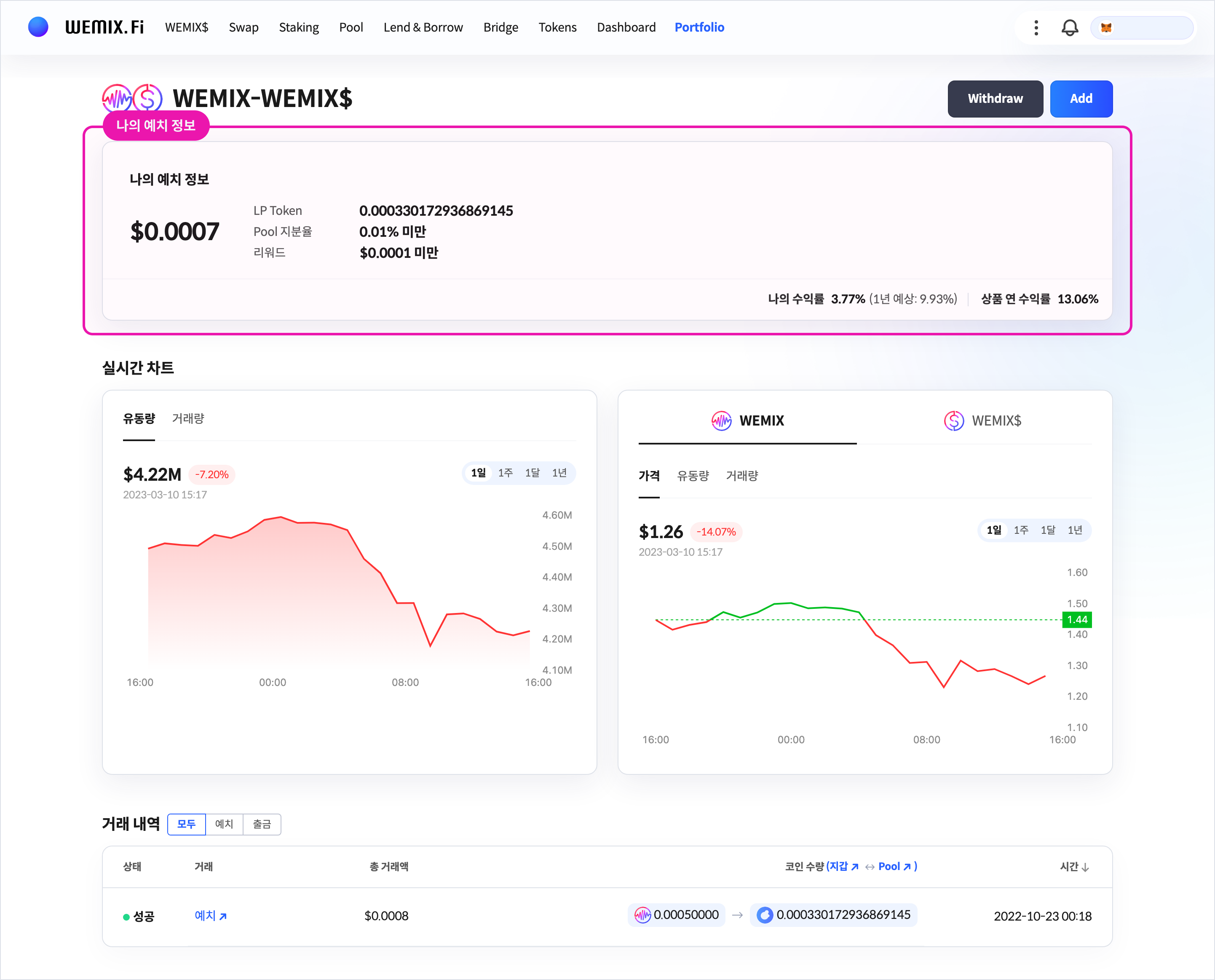Sort transactions by the 시간 column arrow
The width and height of the screenshot is (1215, 980).
(x=1085, y=868)
